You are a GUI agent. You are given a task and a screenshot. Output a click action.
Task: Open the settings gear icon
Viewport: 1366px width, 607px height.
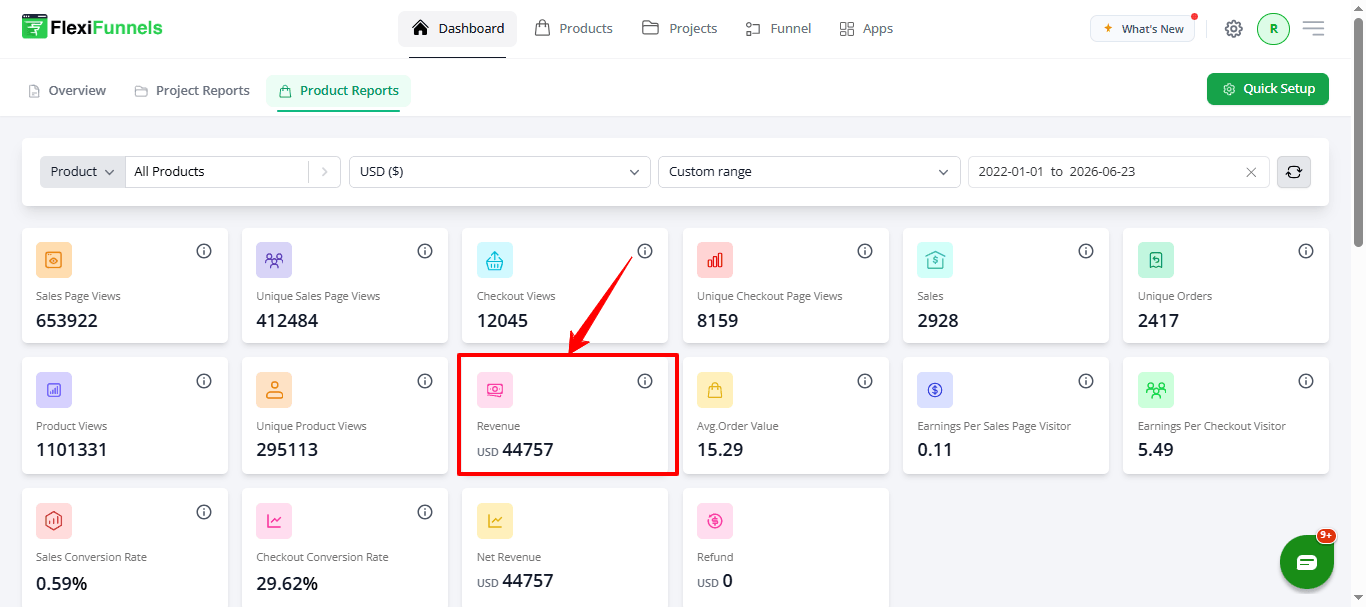[1234, 29]
